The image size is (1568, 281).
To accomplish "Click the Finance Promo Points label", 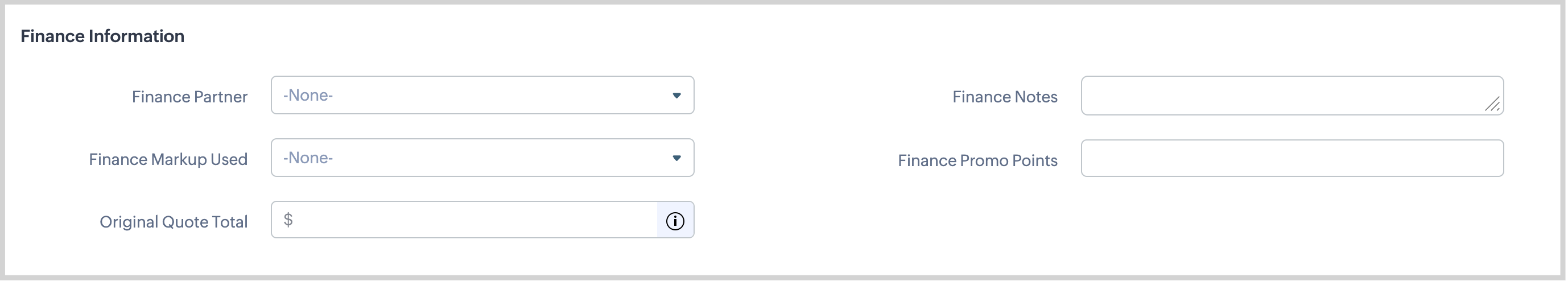I will coord(977,160).
